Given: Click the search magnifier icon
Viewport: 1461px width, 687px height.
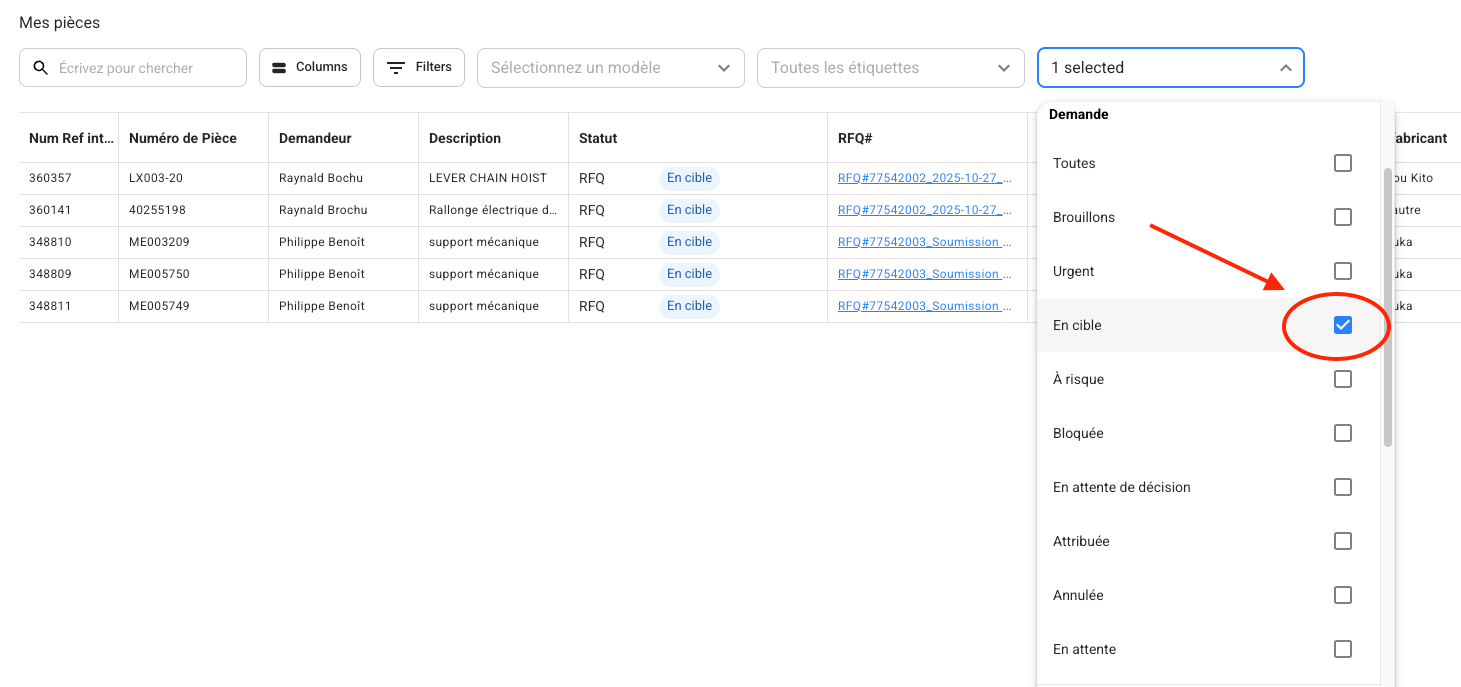Looking at the screenshot, I should 41,68.
